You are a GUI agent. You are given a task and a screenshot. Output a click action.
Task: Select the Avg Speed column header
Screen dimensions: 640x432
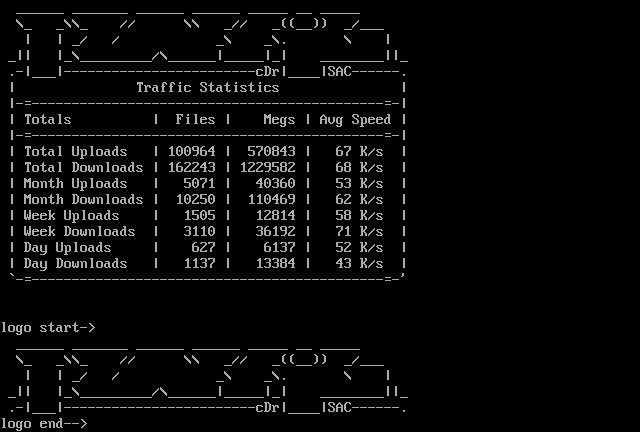click(x=355, y=120)
